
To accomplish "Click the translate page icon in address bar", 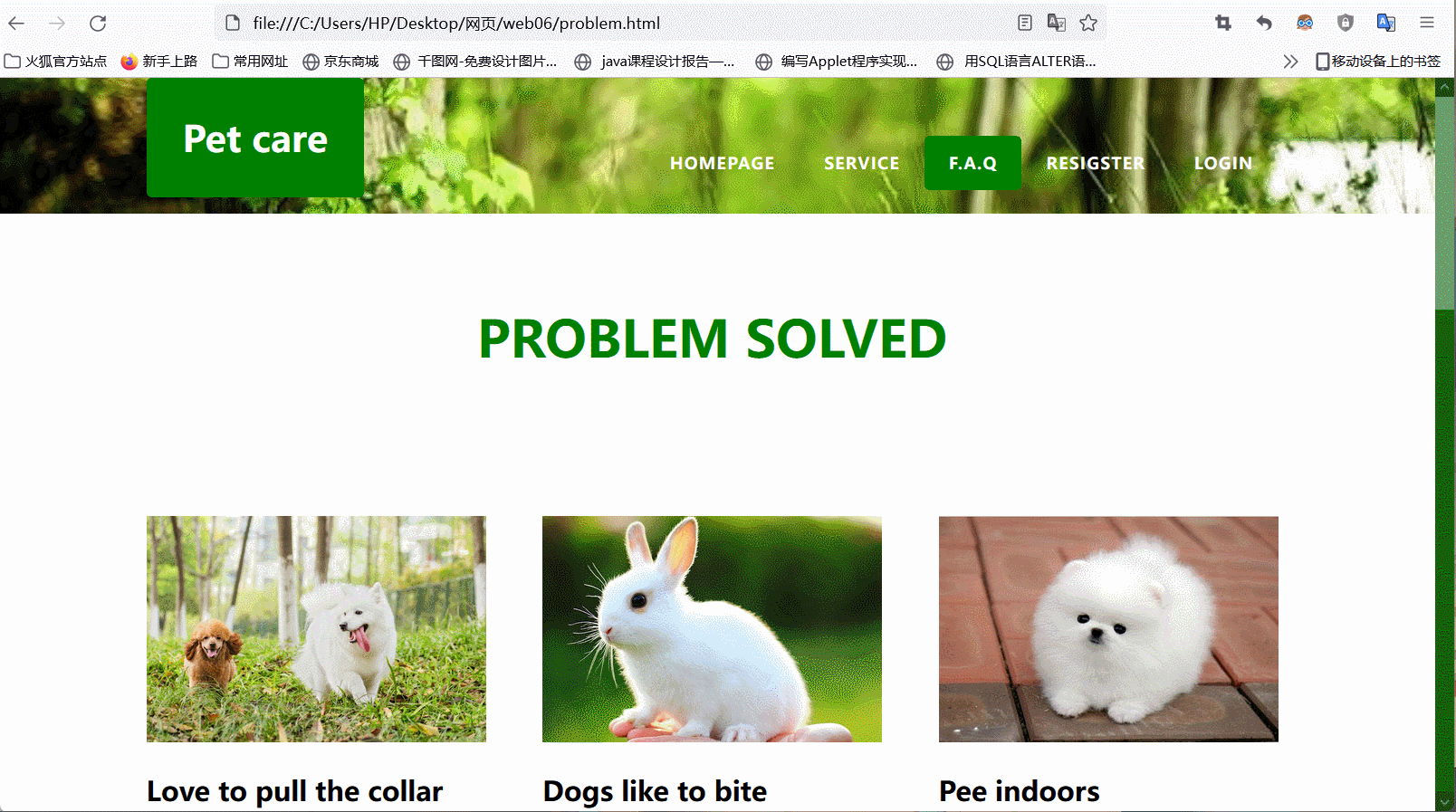I will point(1056,24).
